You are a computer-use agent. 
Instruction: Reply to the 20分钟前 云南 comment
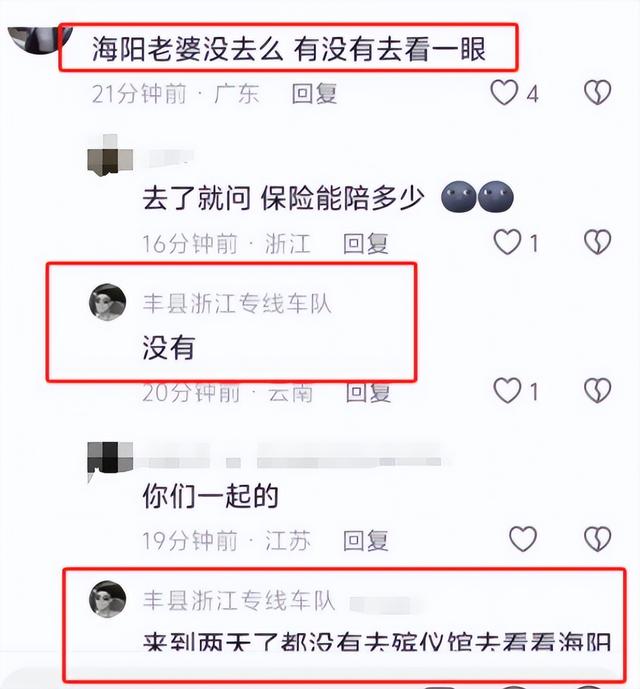pyautogui.click(x=368, y=392)
